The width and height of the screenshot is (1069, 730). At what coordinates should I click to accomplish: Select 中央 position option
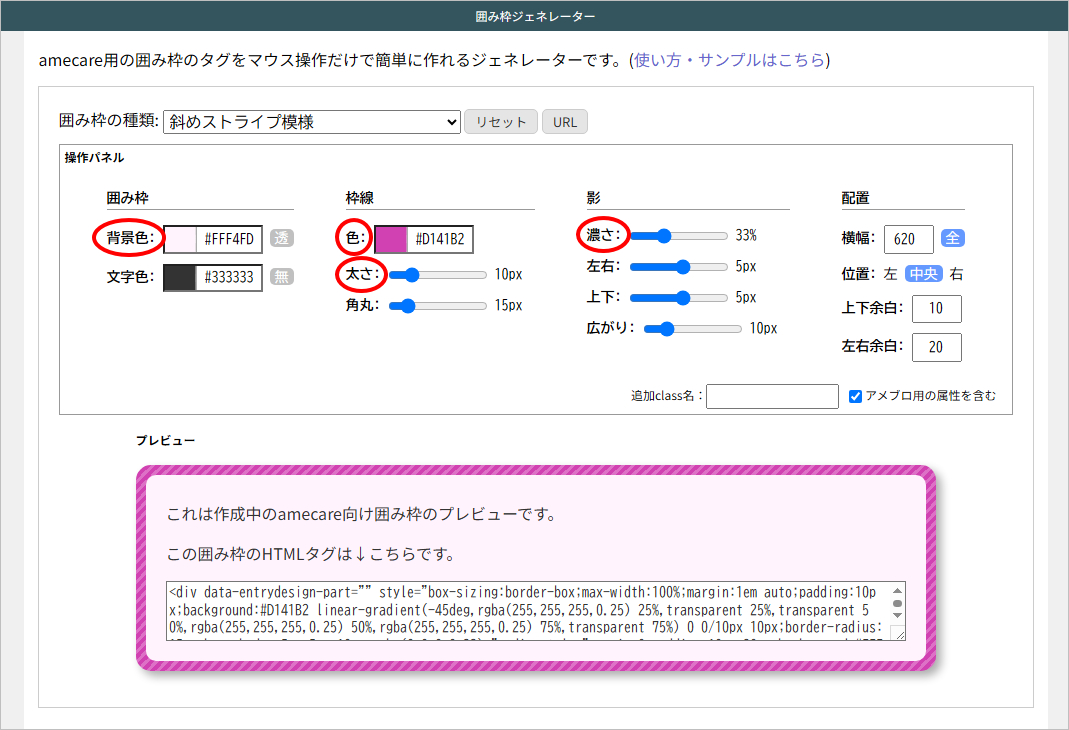925,274
